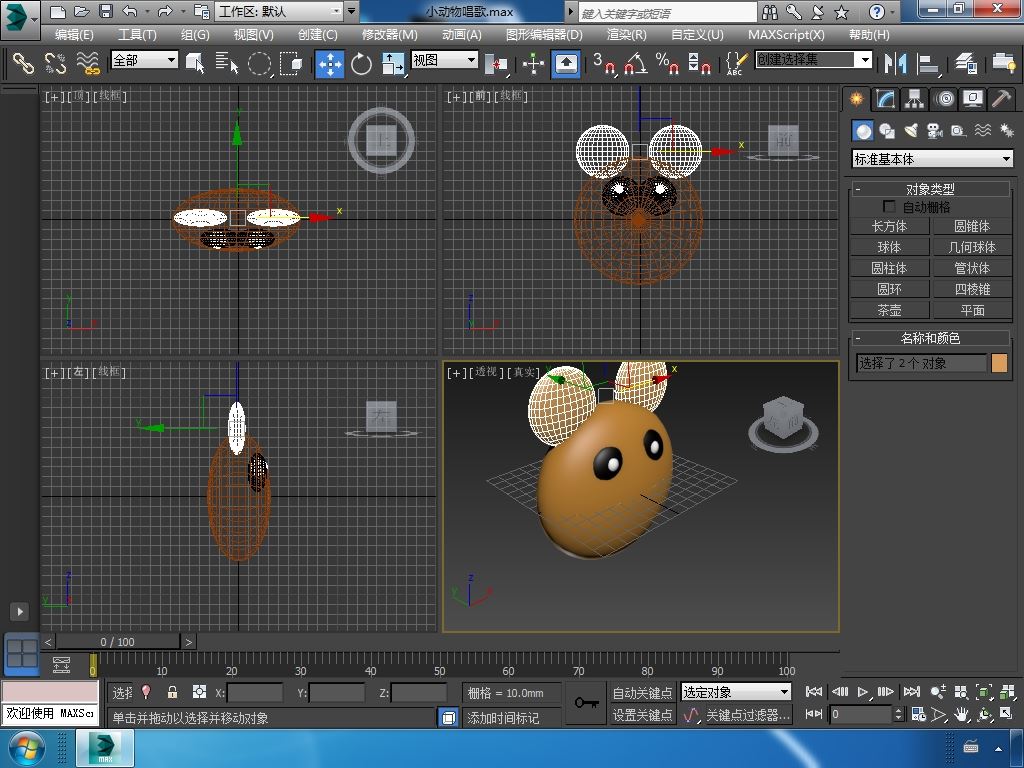Viewport: 1024px width, 768px height.
Task: Click the Select and Link chain icon
Action: (x=23, y=64)
